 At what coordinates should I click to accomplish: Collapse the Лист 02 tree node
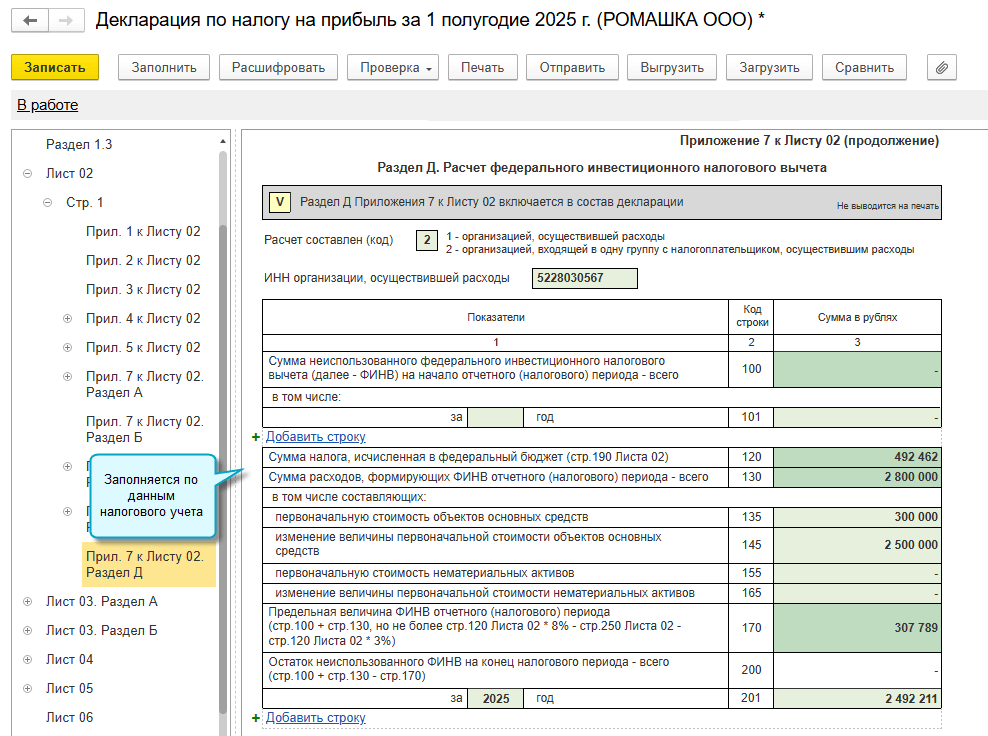click(x=27, y=173)
